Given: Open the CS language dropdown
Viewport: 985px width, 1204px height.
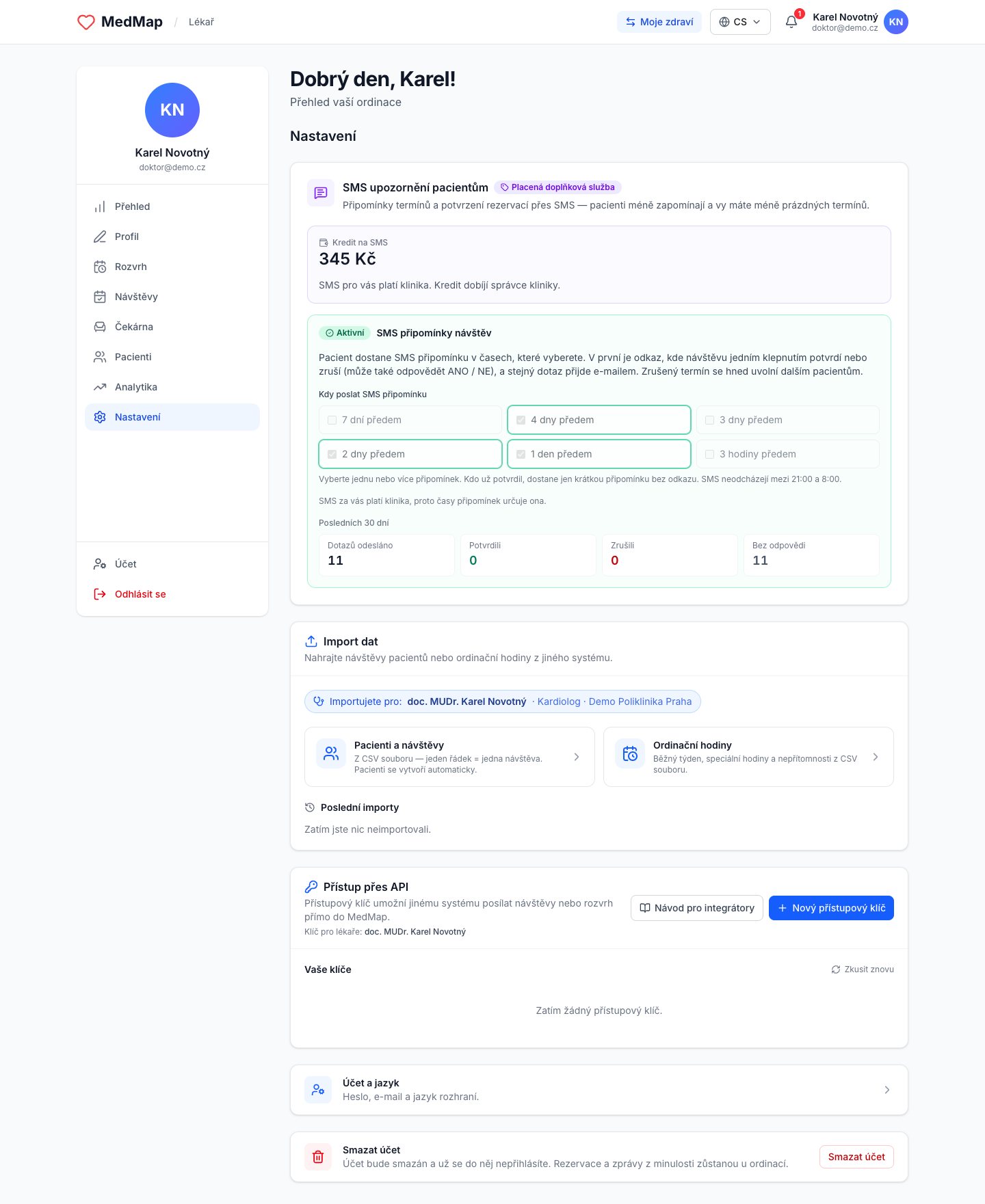Looking at the screenshot, I should [740, 22].
